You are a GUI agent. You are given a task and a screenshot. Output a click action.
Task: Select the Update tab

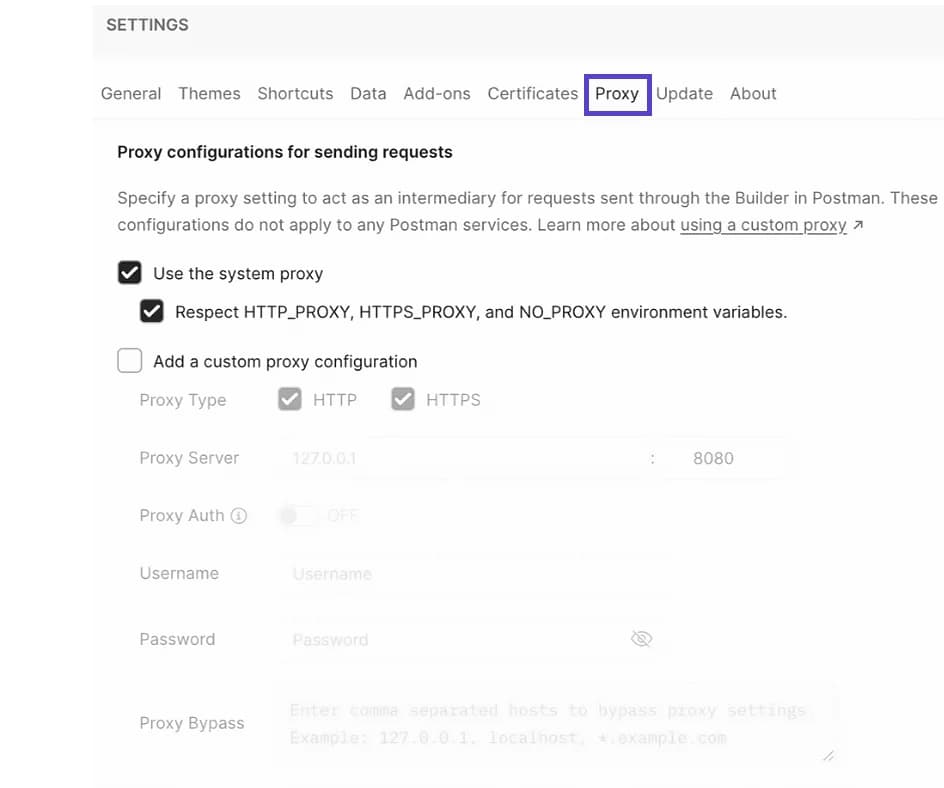[x=684, y=94]
